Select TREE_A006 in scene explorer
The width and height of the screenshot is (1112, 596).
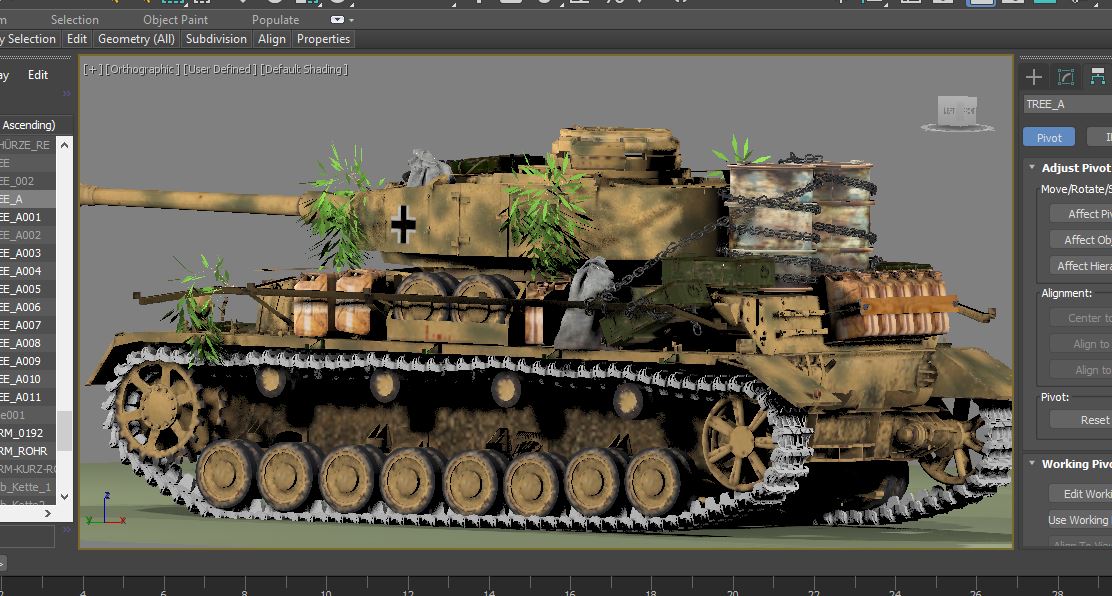point(21,307)
